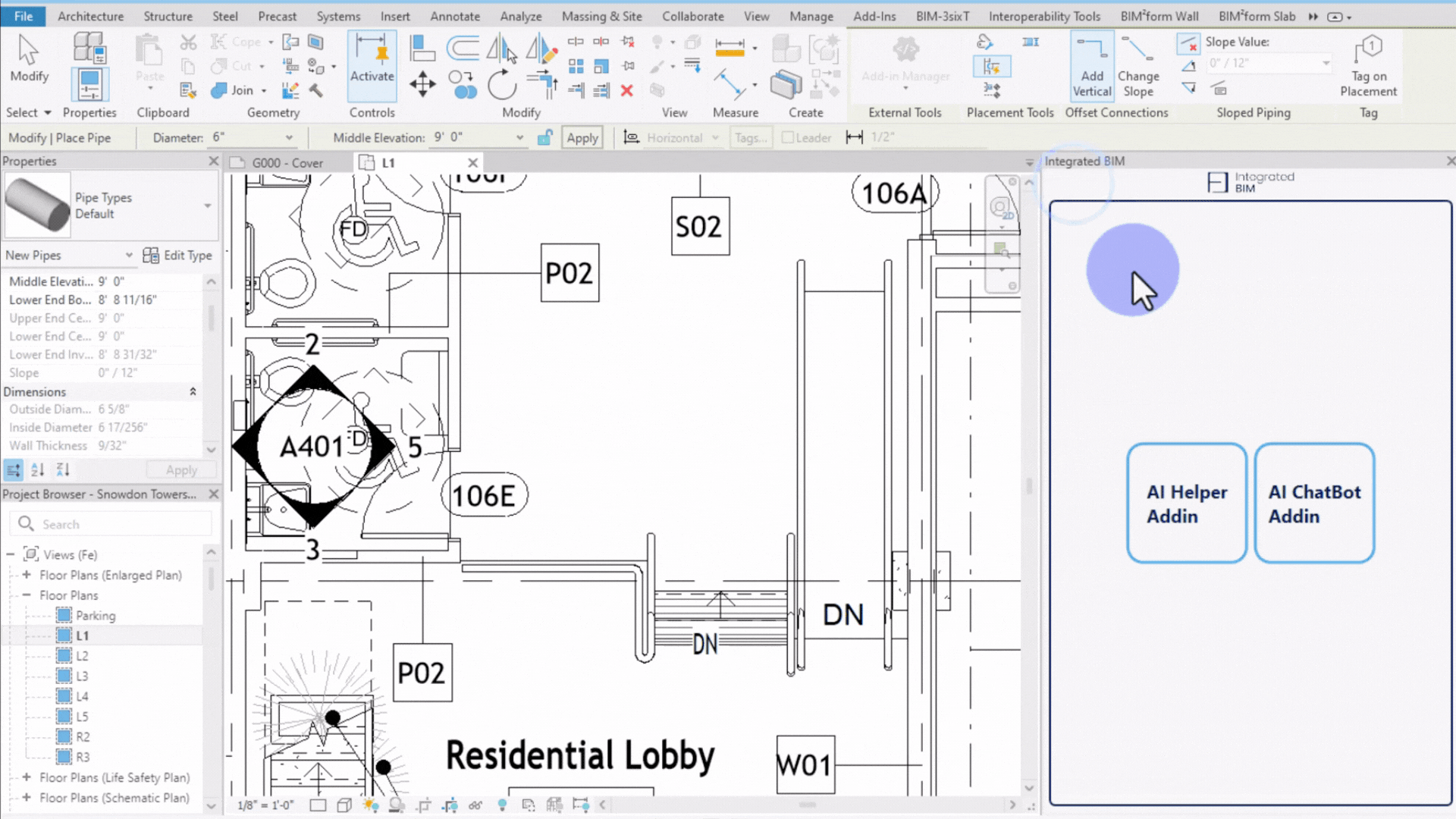This screenshot has height=819, width=1456.
Task: Expand Floor Plans Life Safety Plan
Action: coord(27,777)
